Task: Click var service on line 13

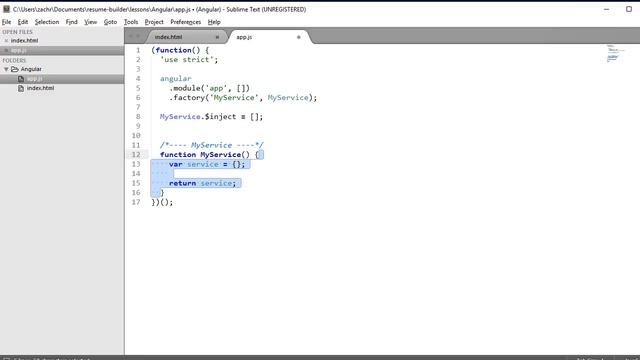Action: 194,164
